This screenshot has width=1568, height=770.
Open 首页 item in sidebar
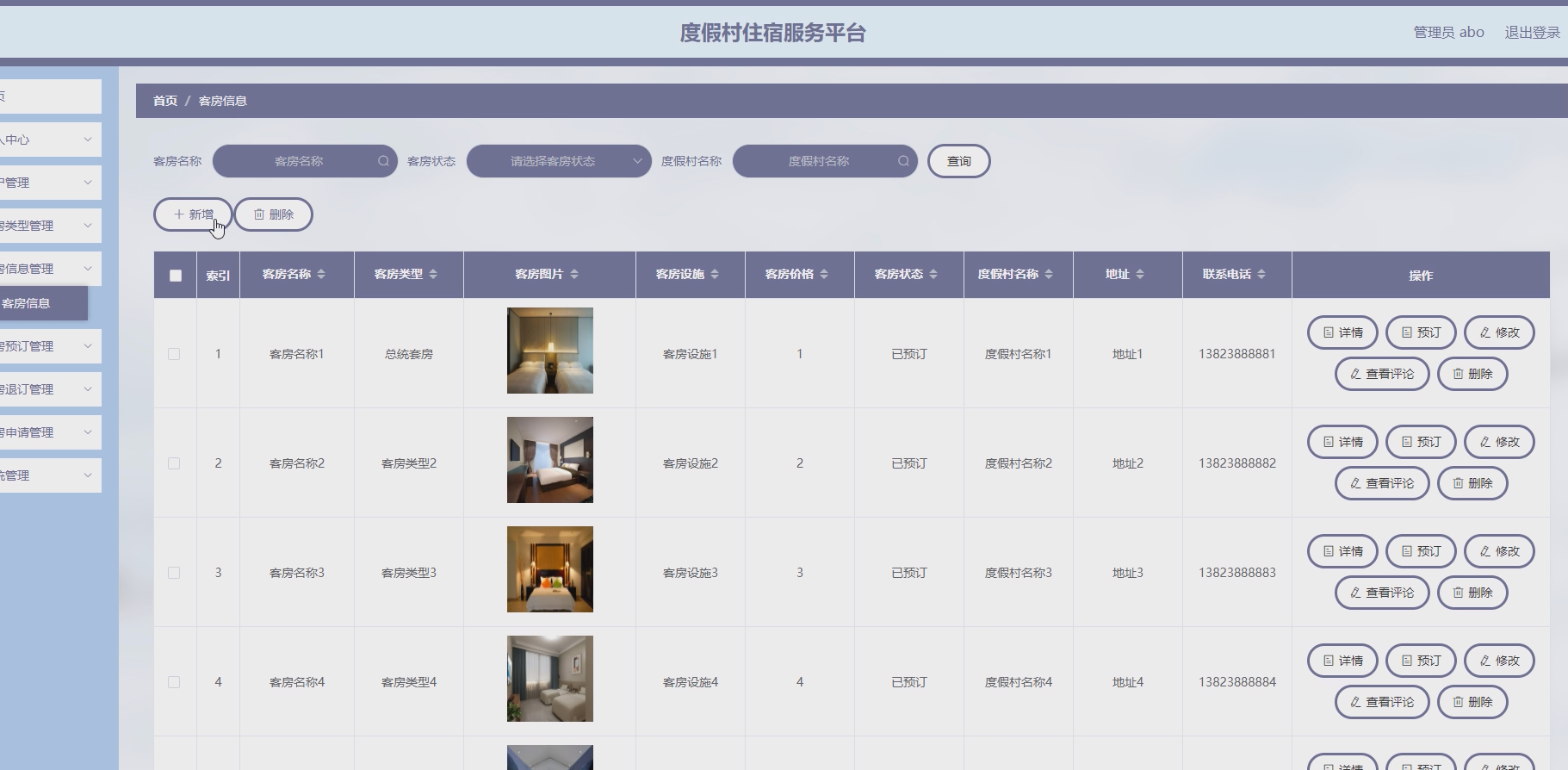[49, 96]
